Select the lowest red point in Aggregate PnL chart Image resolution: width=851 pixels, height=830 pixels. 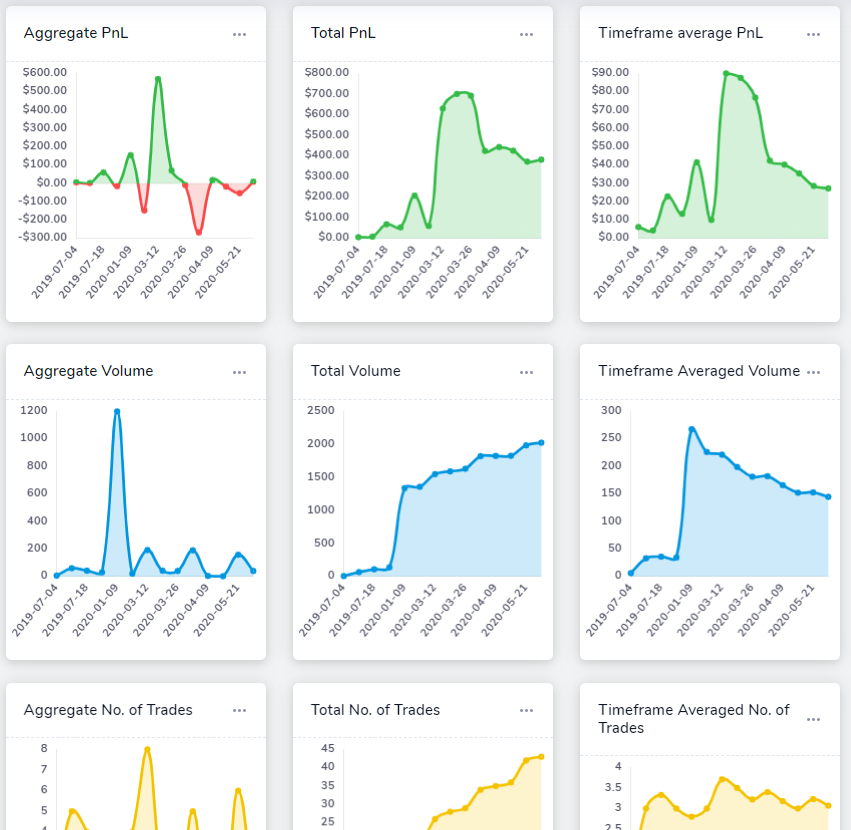click(x=199, y=232)
